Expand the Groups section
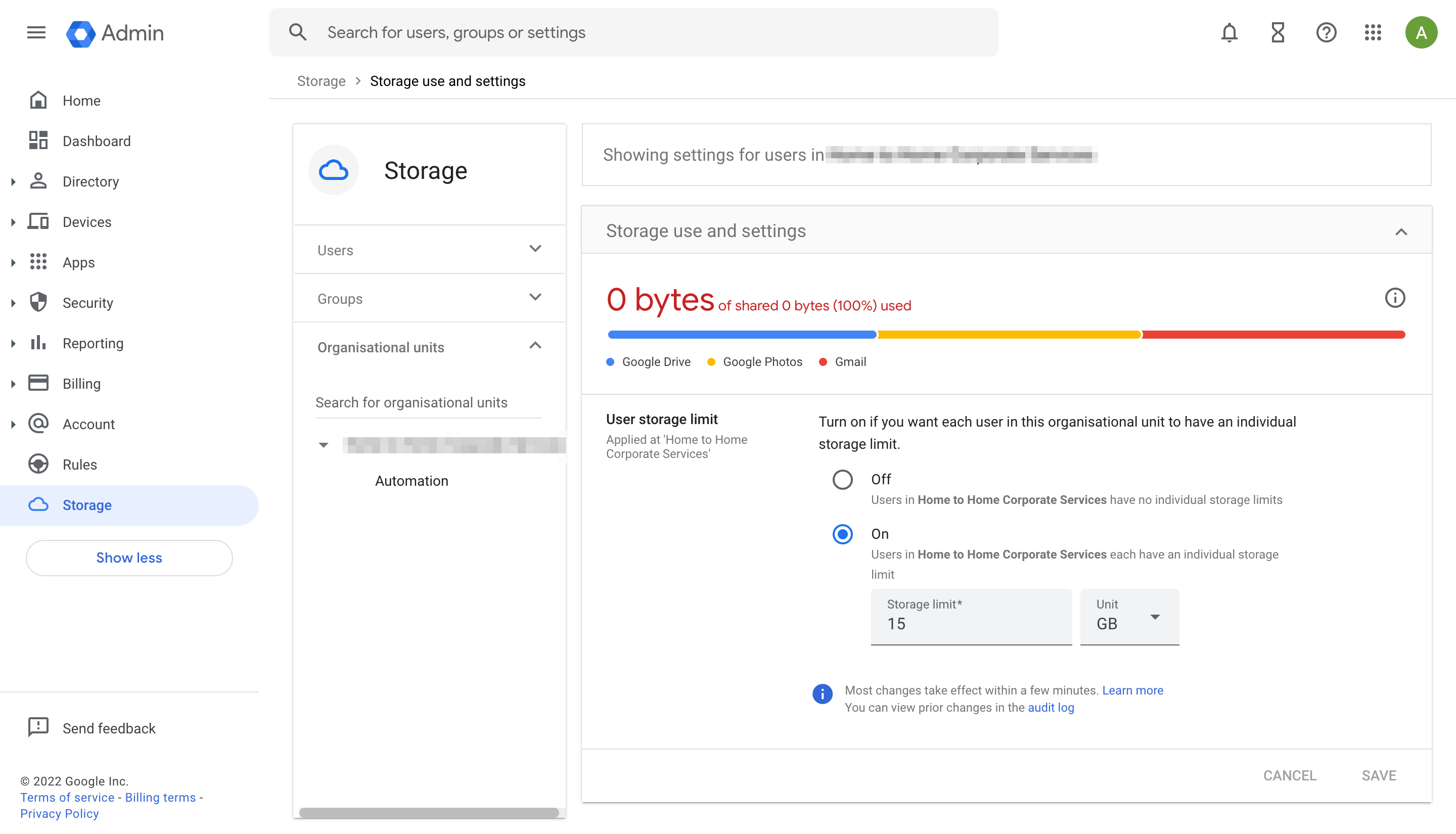 (429, 298)
